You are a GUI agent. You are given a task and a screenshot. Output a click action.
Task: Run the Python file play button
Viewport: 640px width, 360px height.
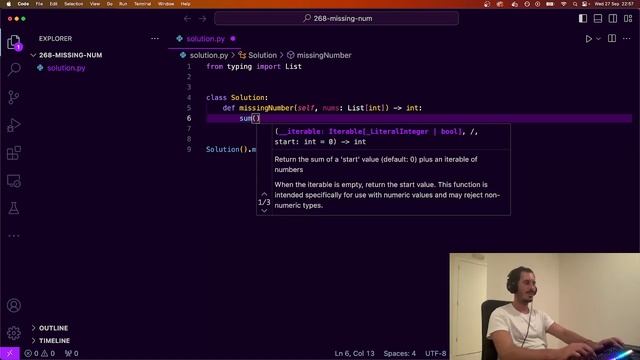[x=588, y=39]
